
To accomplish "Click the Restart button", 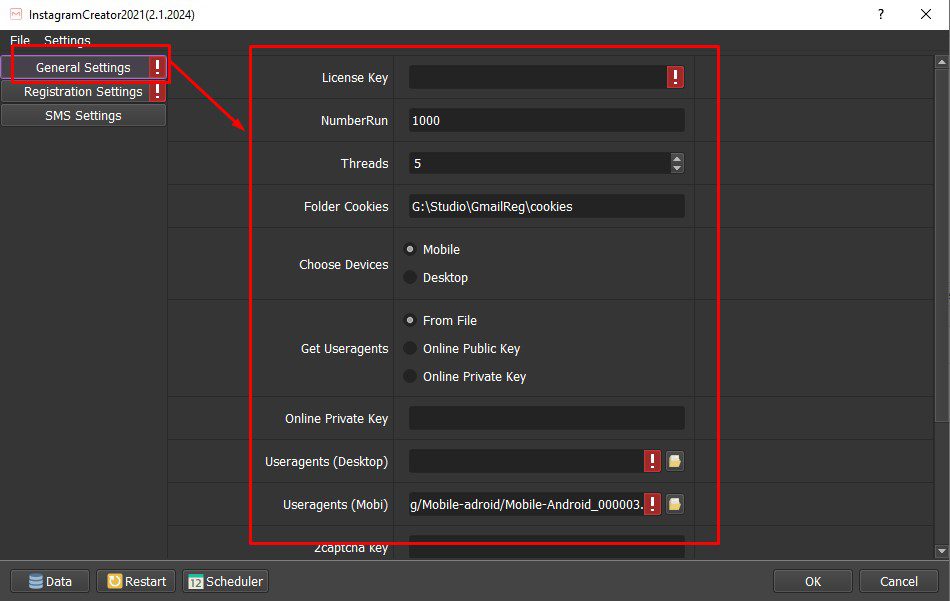I will 136,582.
